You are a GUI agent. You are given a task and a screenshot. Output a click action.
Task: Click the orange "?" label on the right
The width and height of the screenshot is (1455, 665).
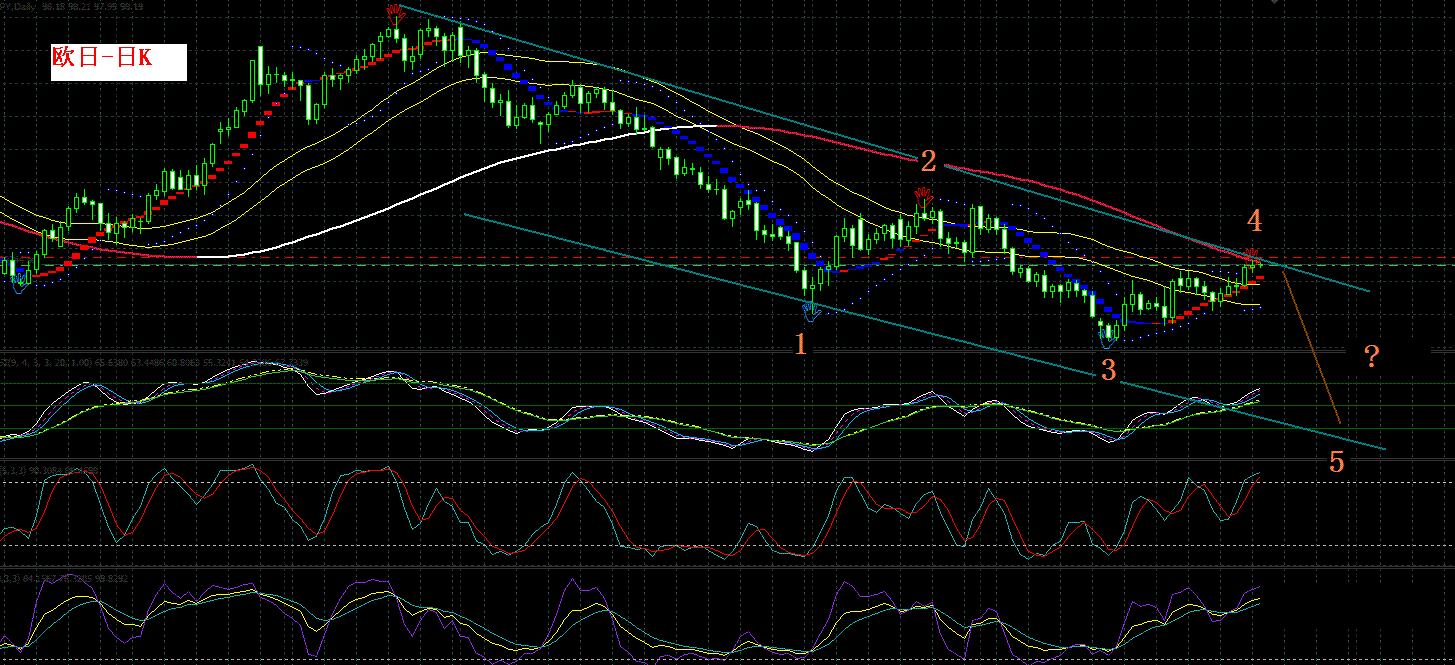click(x=1371, y=355)
